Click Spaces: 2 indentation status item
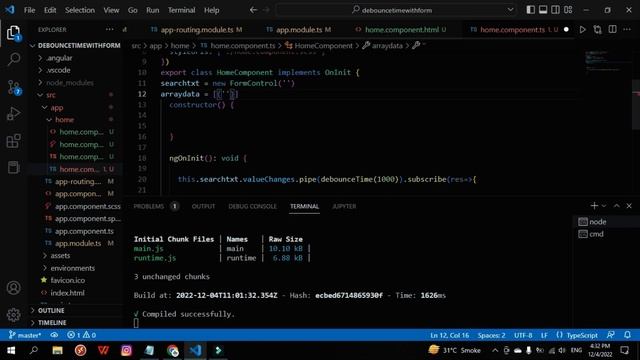The width and height of the screenshot is (640, 360). 491,335
